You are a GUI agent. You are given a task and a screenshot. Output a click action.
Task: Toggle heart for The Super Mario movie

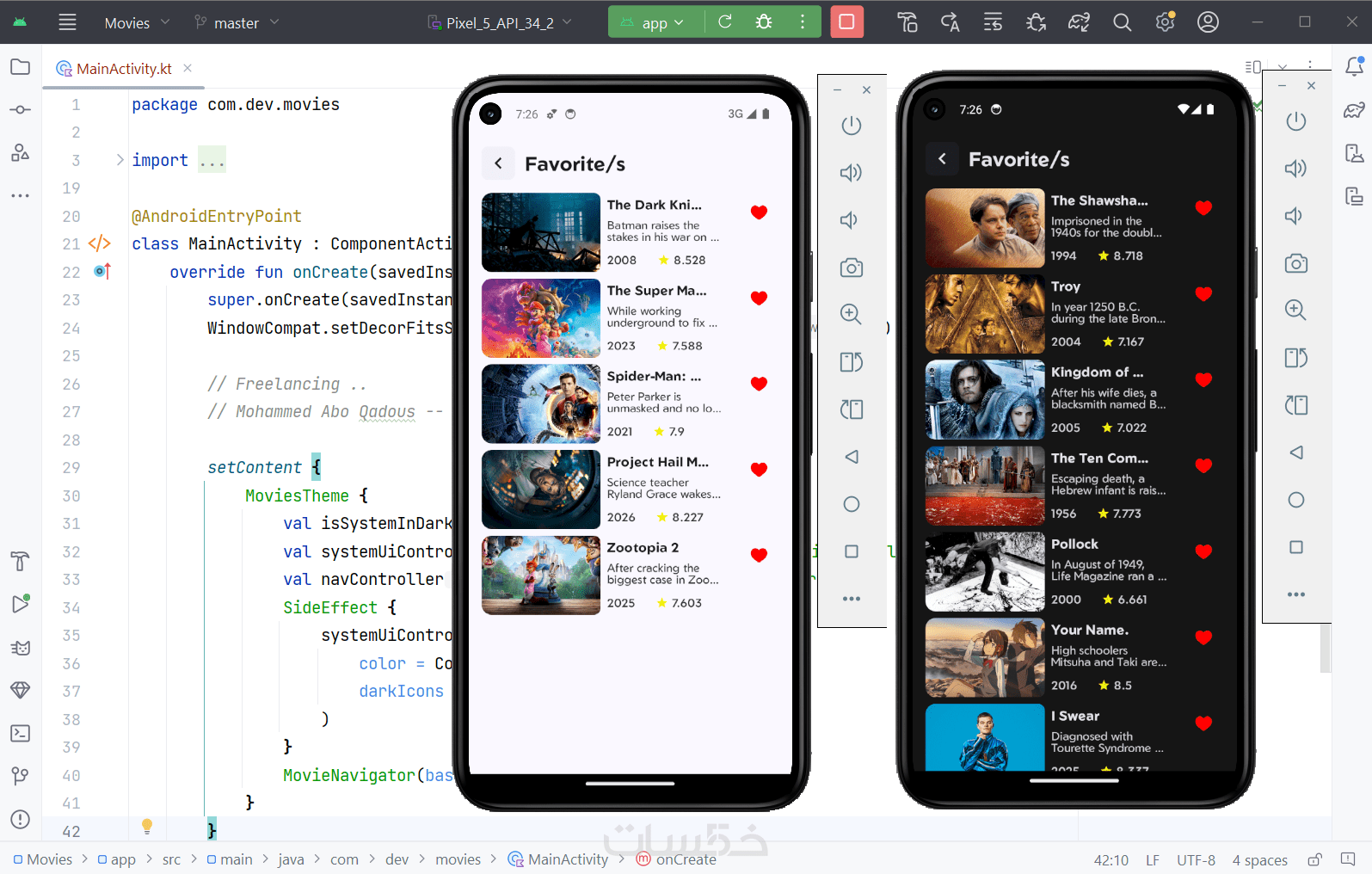(x=759, y=299)
